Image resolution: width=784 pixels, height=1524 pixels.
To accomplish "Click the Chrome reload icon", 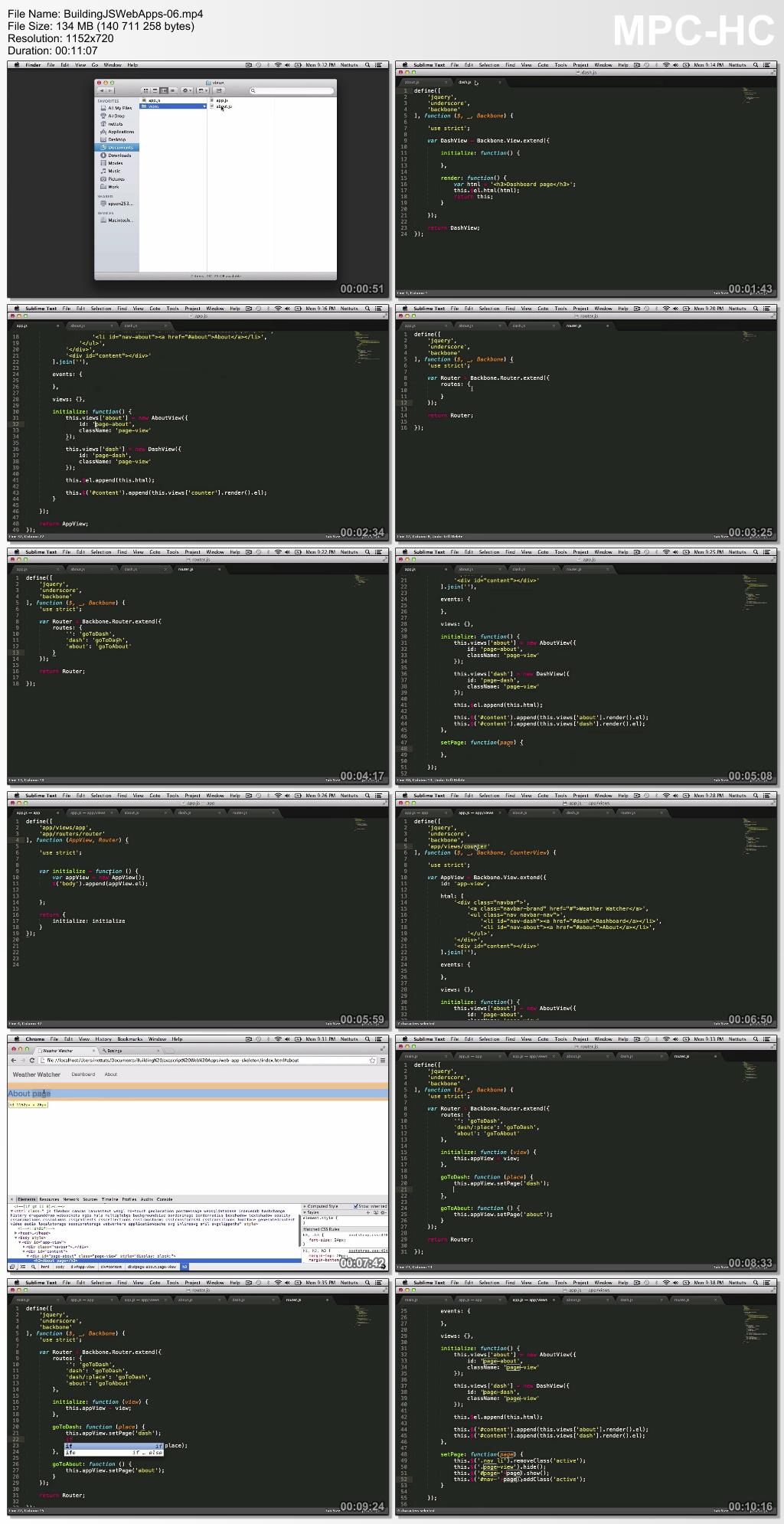I will 32,1060.
